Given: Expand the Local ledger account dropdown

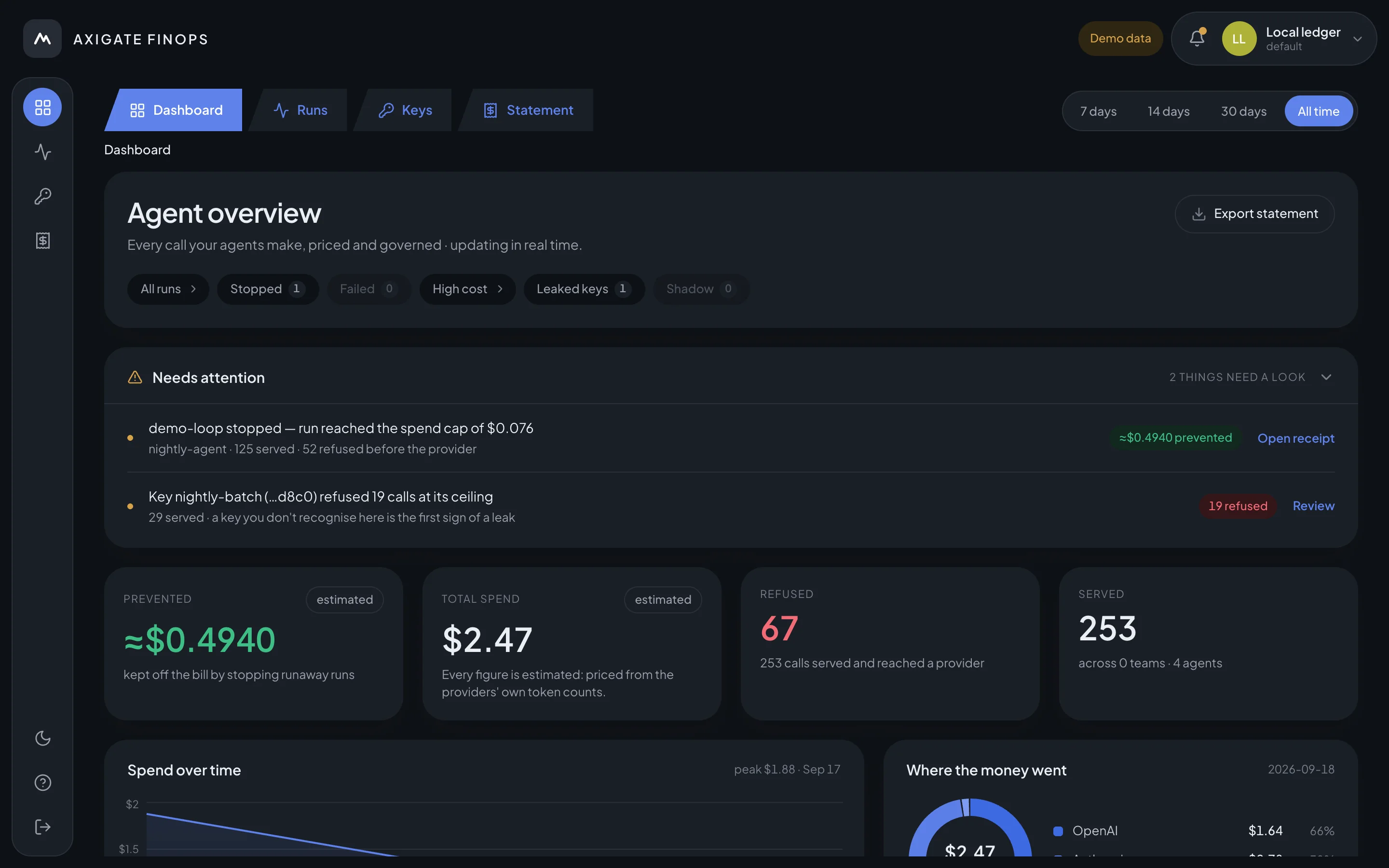Looking at the screenshot, I should click(x=1358, y=39).
